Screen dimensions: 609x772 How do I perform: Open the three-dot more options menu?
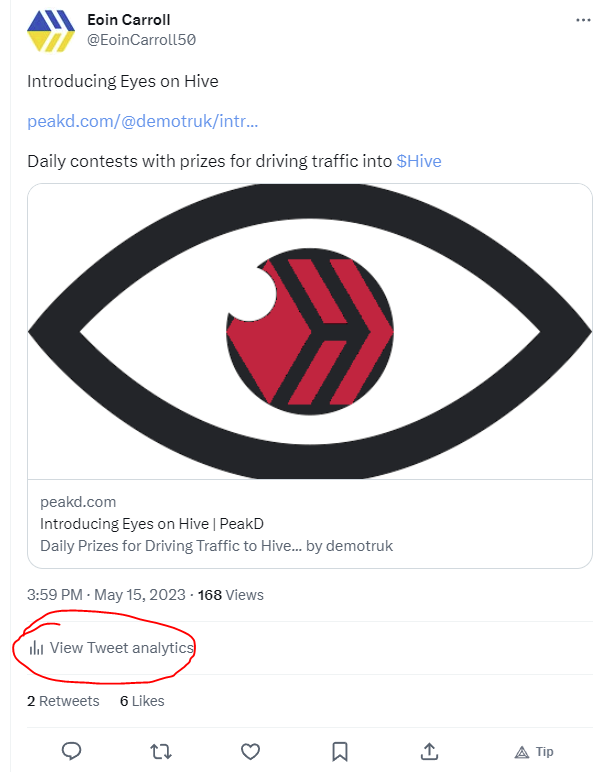coord(583,20)
